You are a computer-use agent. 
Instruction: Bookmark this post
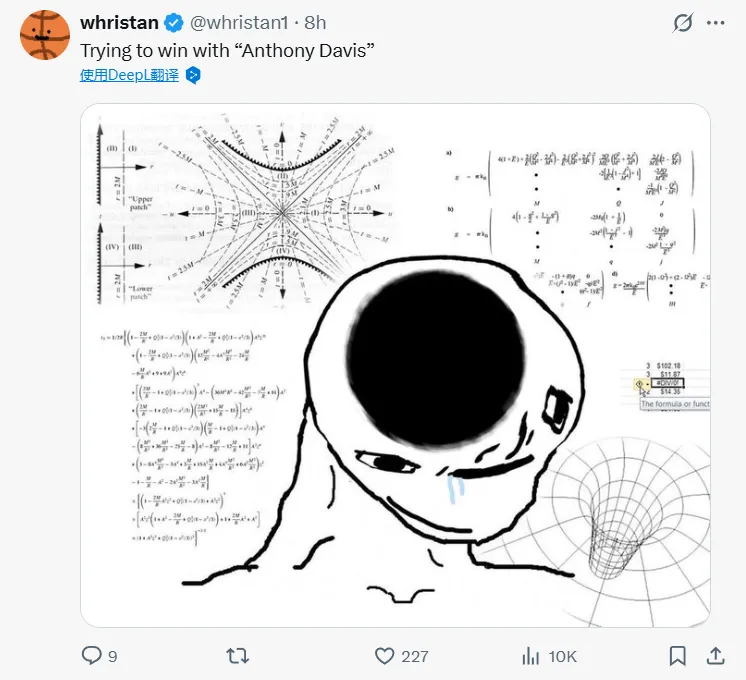[678, 656]
